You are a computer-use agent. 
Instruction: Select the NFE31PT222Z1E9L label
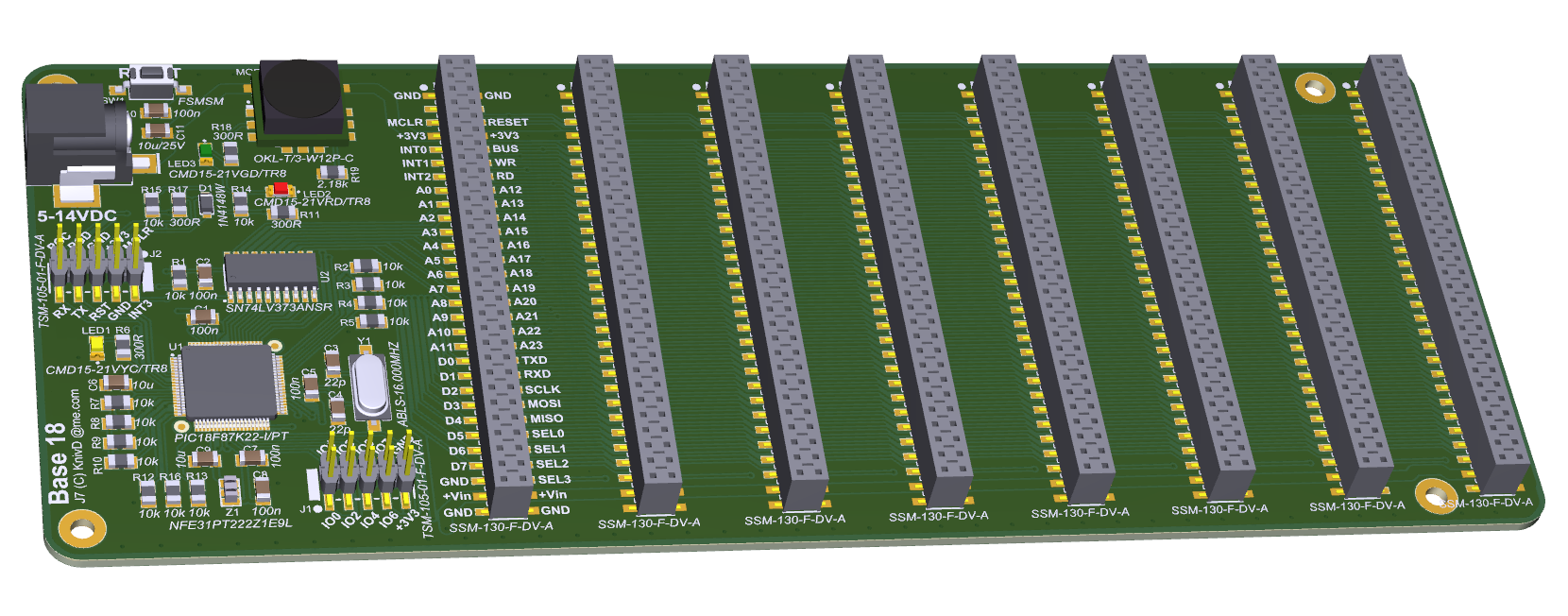tap(230, 524)
